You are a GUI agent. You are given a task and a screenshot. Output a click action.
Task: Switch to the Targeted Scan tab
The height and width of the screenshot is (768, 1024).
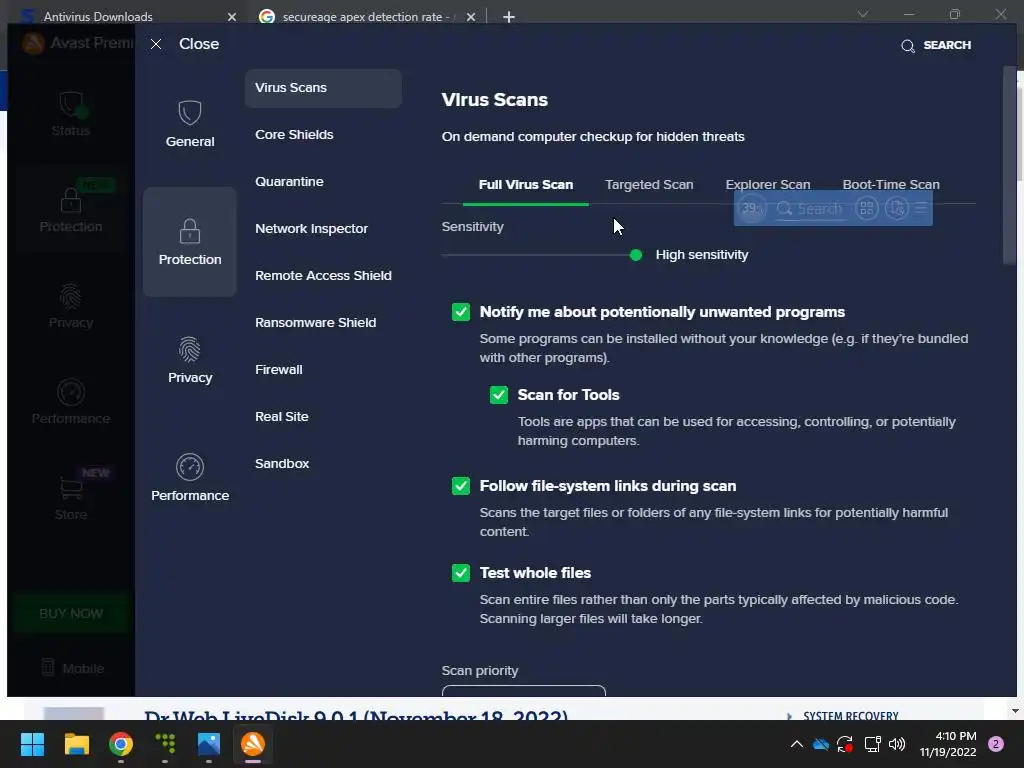pyautogui.click(x=649, y=185)
